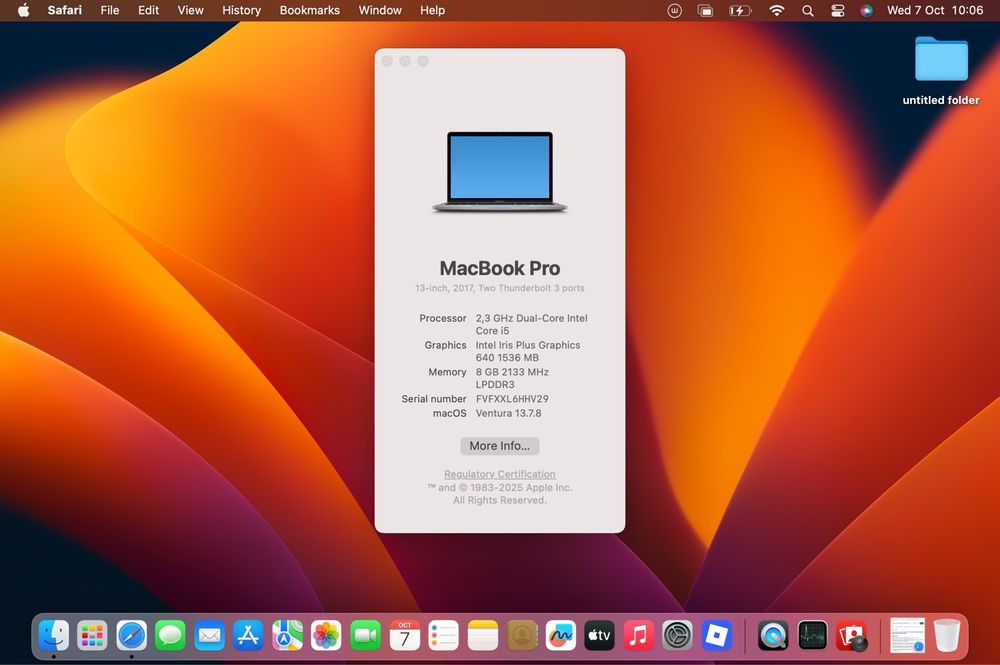Open Calendar showing Oct 7

(404, 635)
